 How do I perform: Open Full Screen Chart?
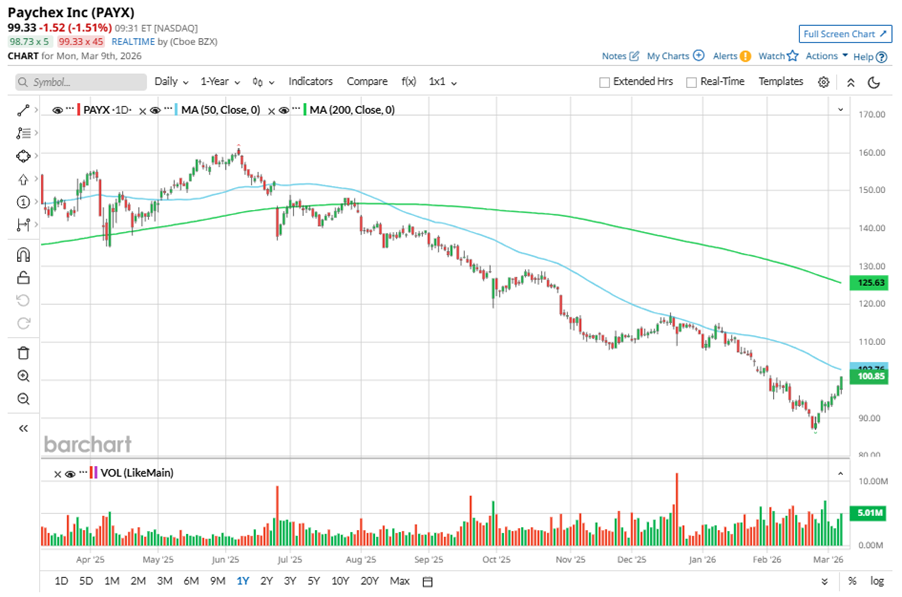tap(845, 34)
